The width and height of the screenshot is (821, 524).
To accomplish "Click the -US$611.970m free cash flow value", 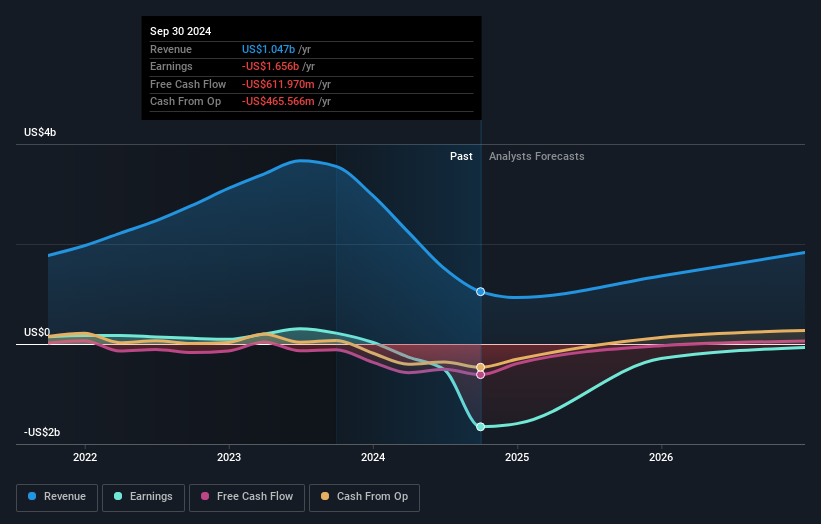I will [278, 84].
